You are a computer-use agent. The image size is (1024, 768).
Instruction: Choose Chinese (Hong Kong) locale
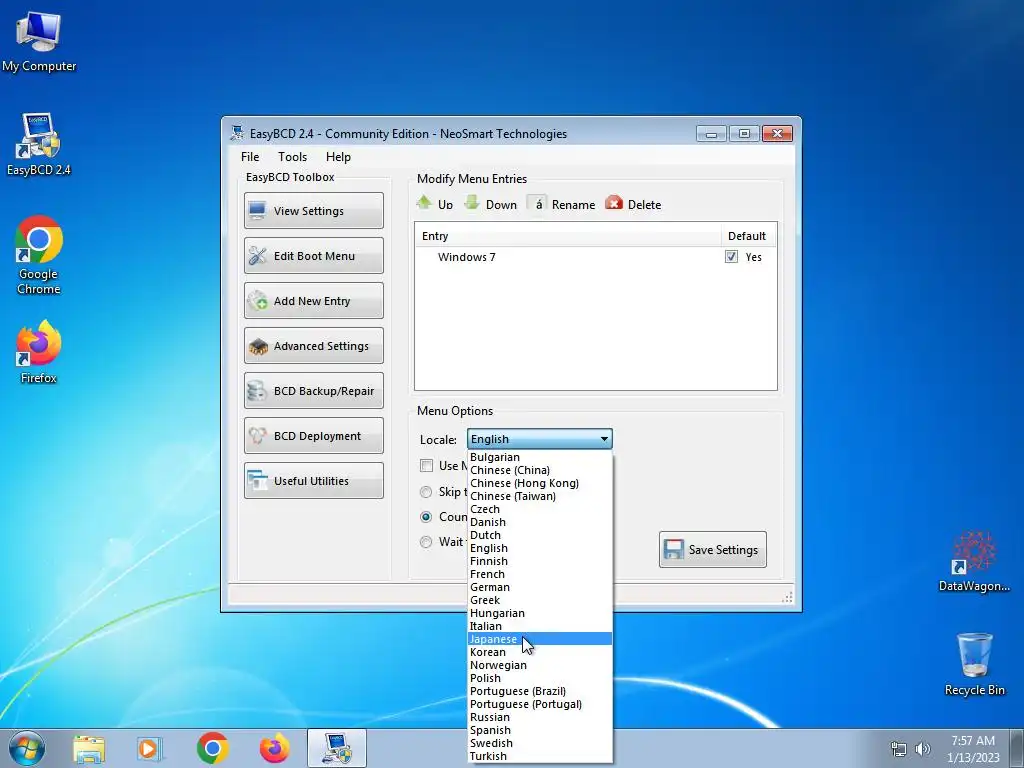pos(540,483)
